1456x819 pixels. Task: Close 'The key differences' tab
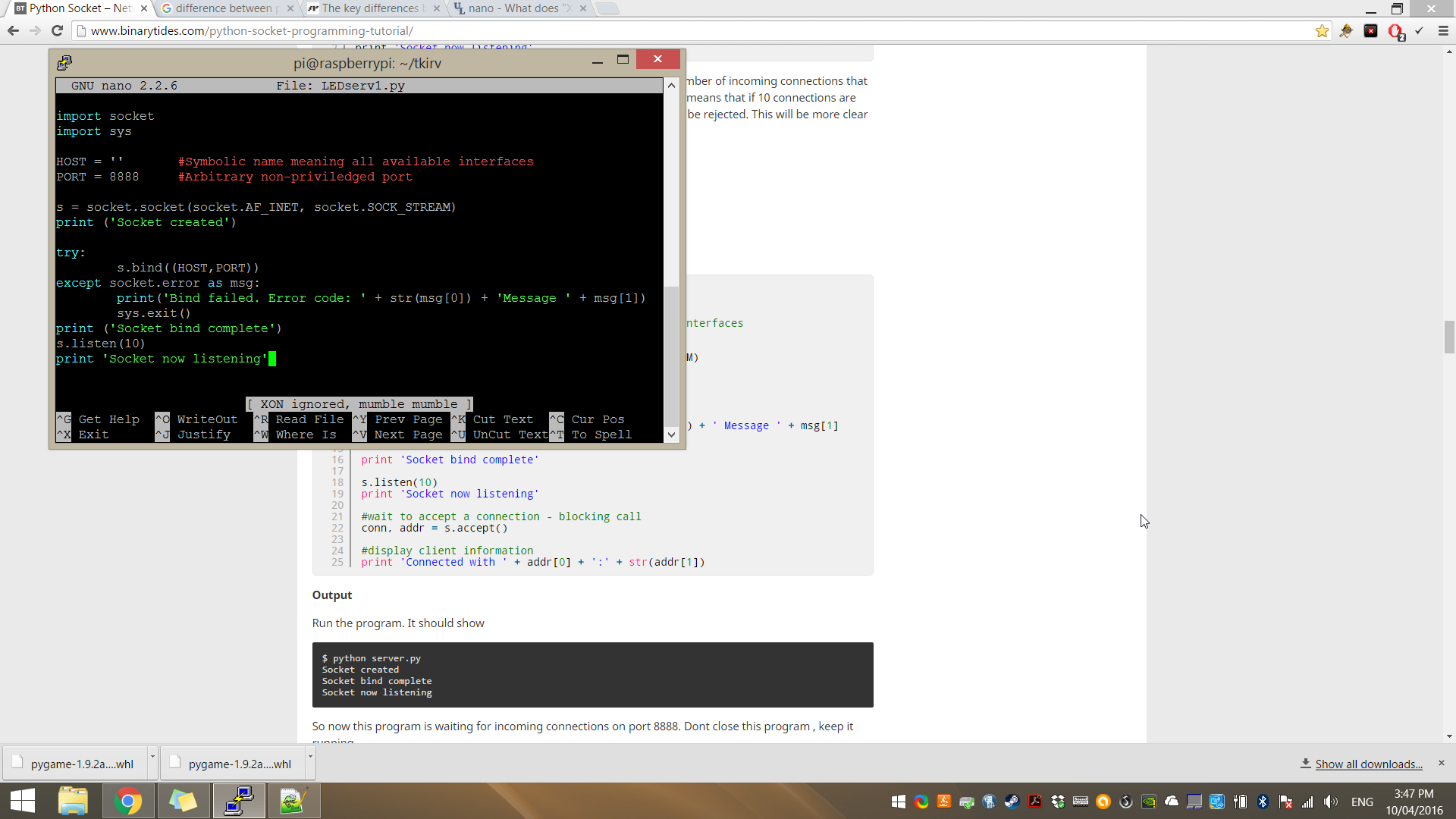point(436,8)
